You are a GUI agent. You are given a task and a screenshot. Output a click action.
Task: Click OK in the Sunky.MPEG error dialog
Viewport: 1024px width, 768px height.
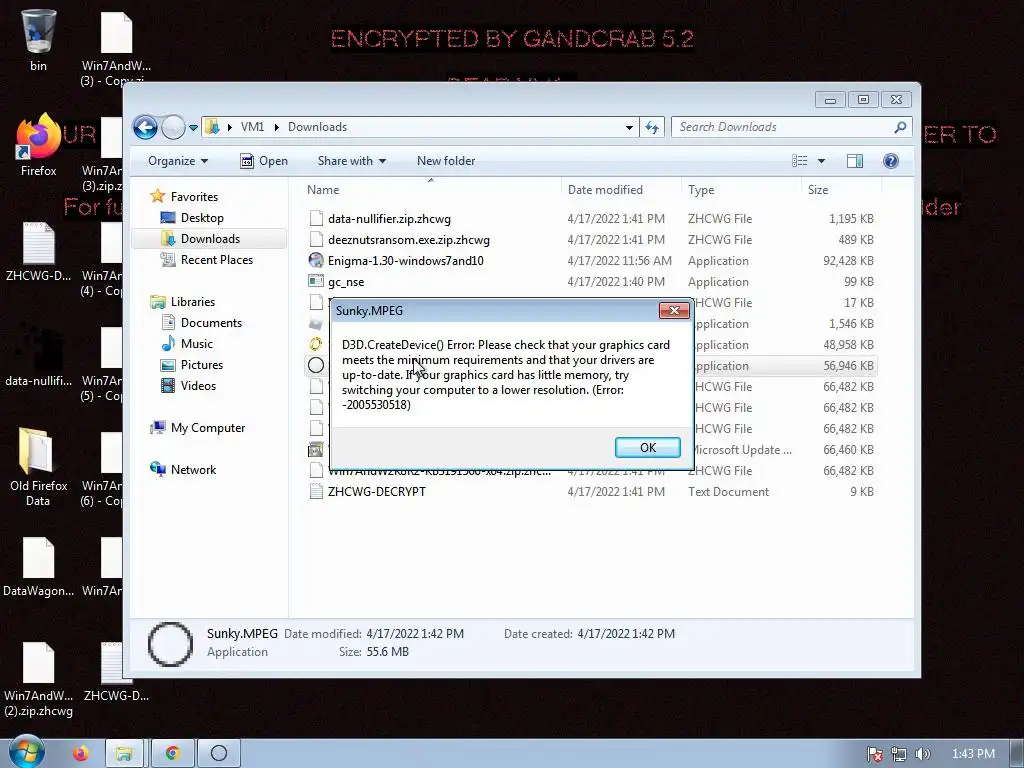pyautogui.click(x=647, y=447)
